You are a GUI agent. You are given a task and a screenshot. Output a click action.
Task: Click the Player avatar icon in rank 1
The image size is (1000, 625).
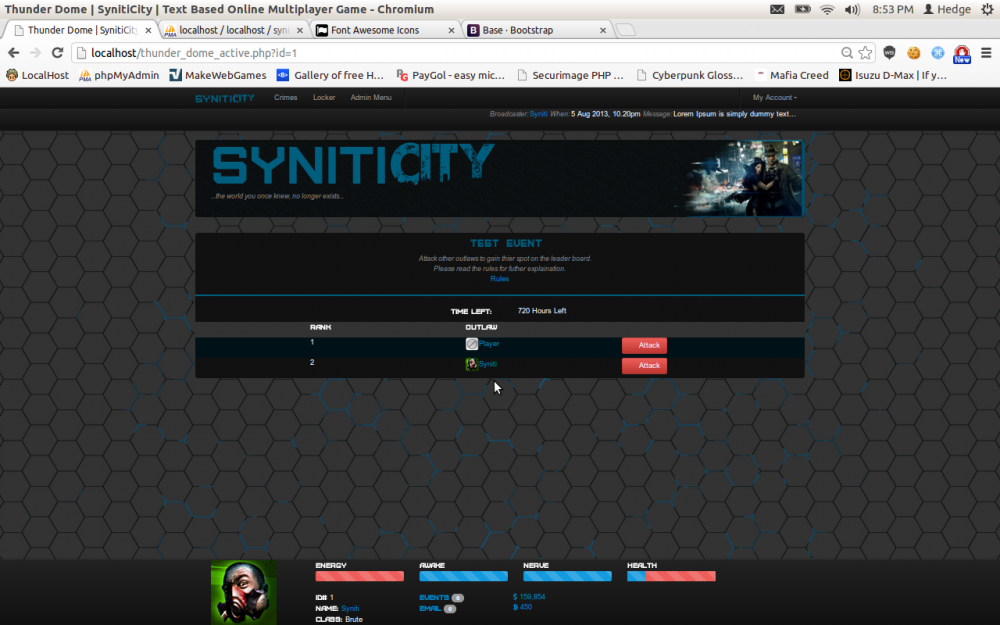point(472,344)
